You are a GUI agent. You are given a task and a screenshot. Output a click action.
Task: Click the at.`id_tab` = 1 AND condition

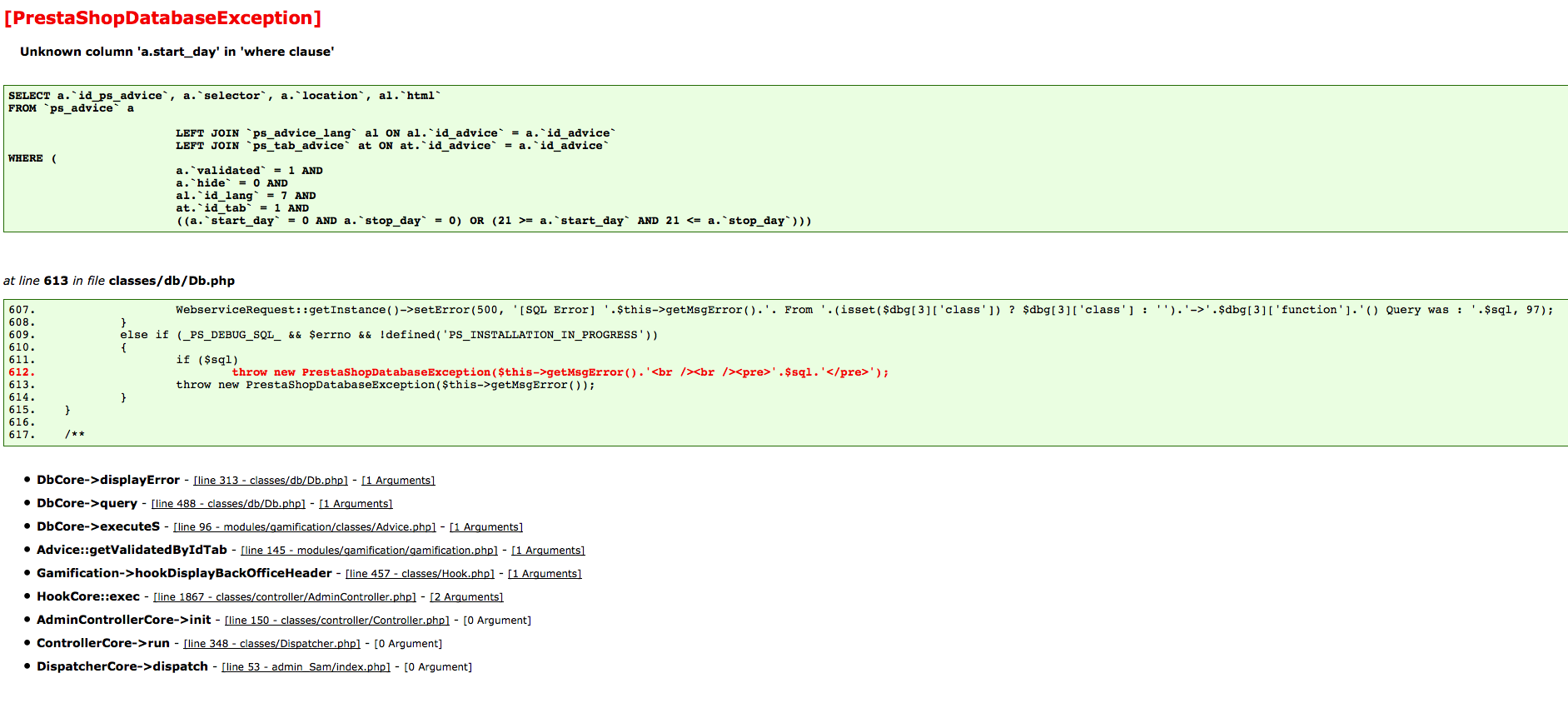[242, 208]
